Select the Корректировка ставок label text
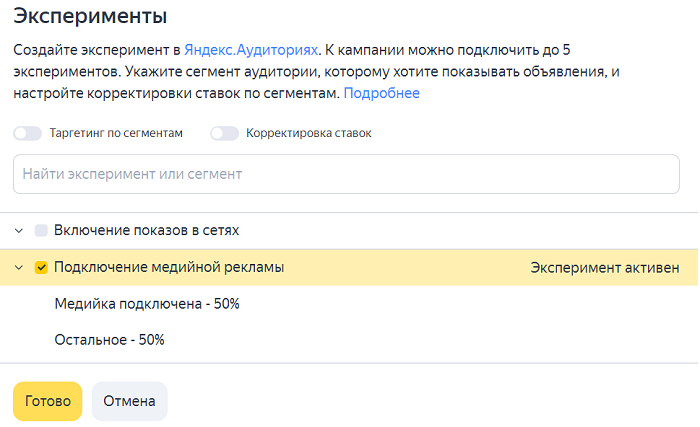The height and width of the screenshot is (427, 700). pos(308,133)
